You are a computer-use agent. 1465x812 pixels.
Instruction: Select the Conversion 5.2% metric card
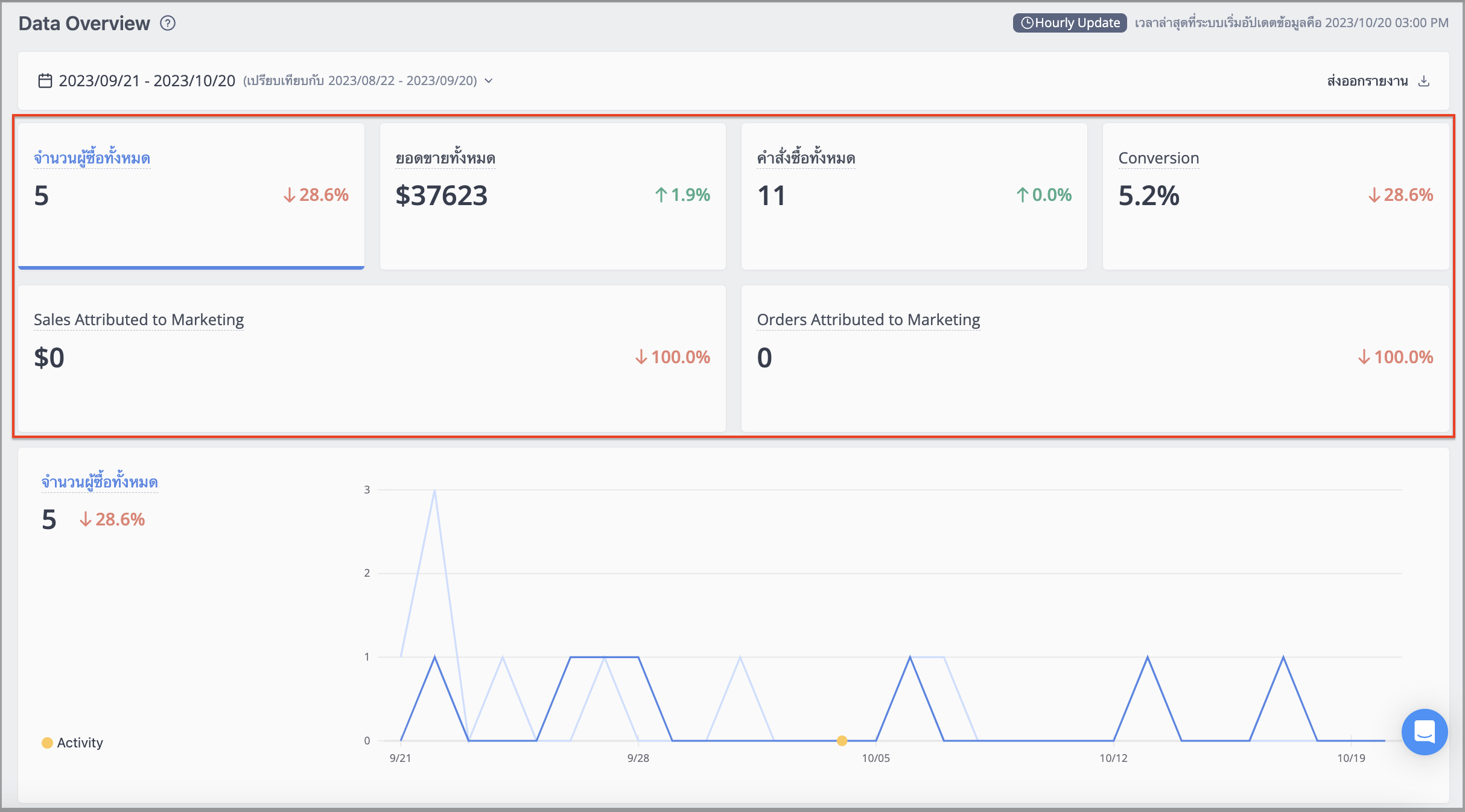[x=1276, y=196]
